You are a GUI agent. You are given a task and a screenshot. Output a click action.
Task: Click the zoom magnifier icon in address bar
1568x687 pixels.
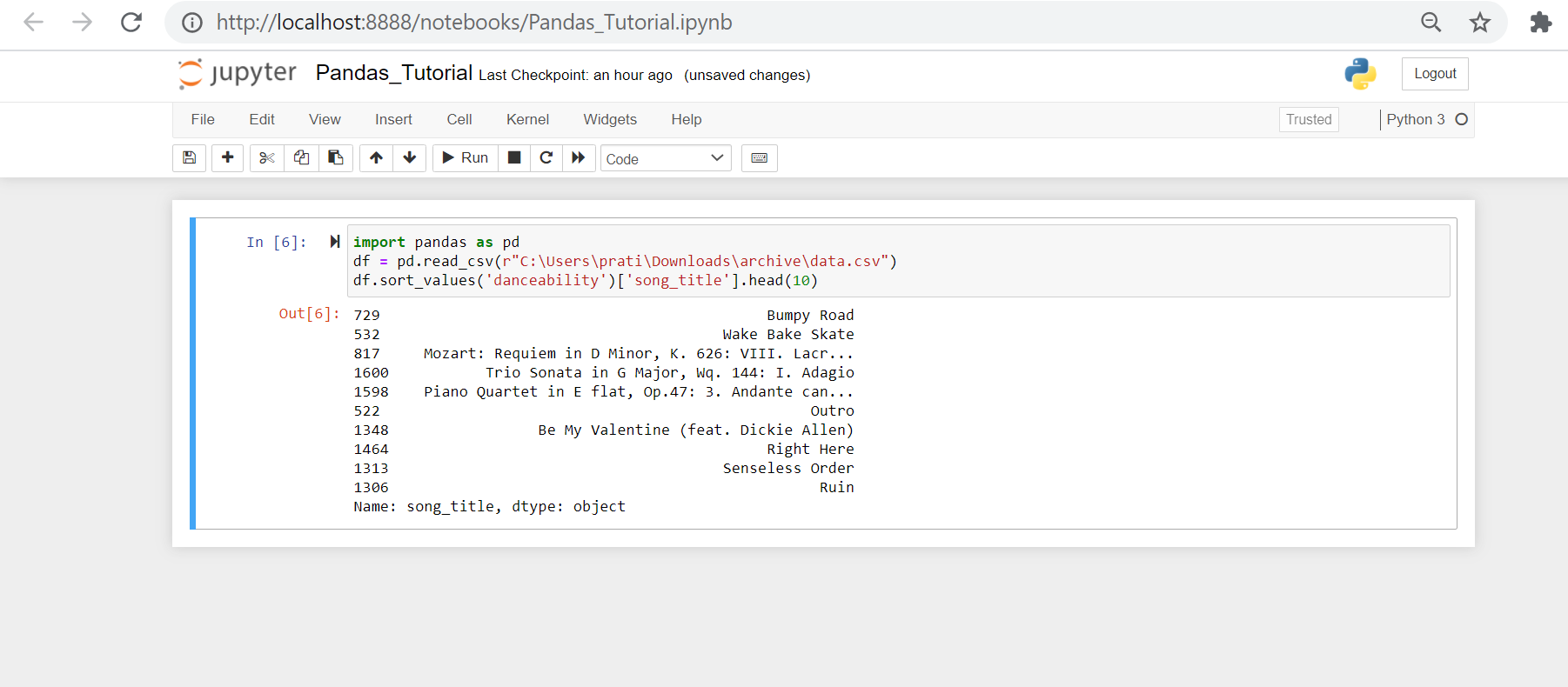coord(1431,22)
